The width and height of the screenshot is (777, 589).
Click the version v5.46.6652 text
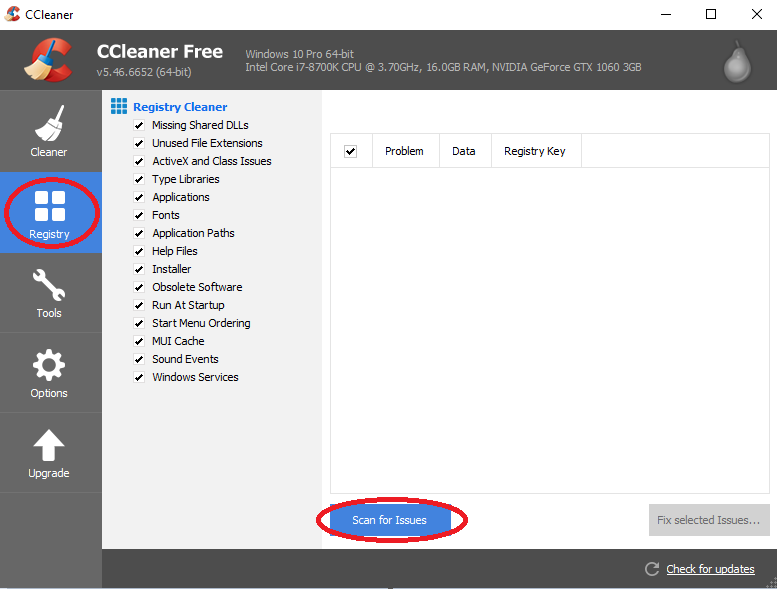coord(144,72)
